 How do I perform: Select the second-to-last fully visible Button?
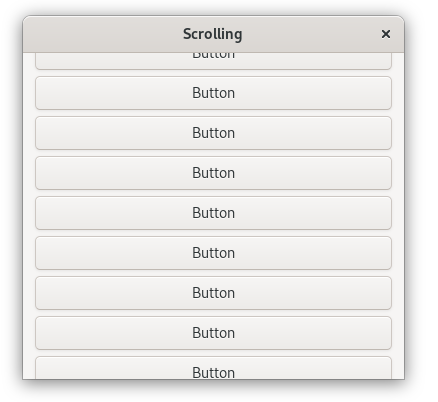pyautogui.click(x=213, y=293)
